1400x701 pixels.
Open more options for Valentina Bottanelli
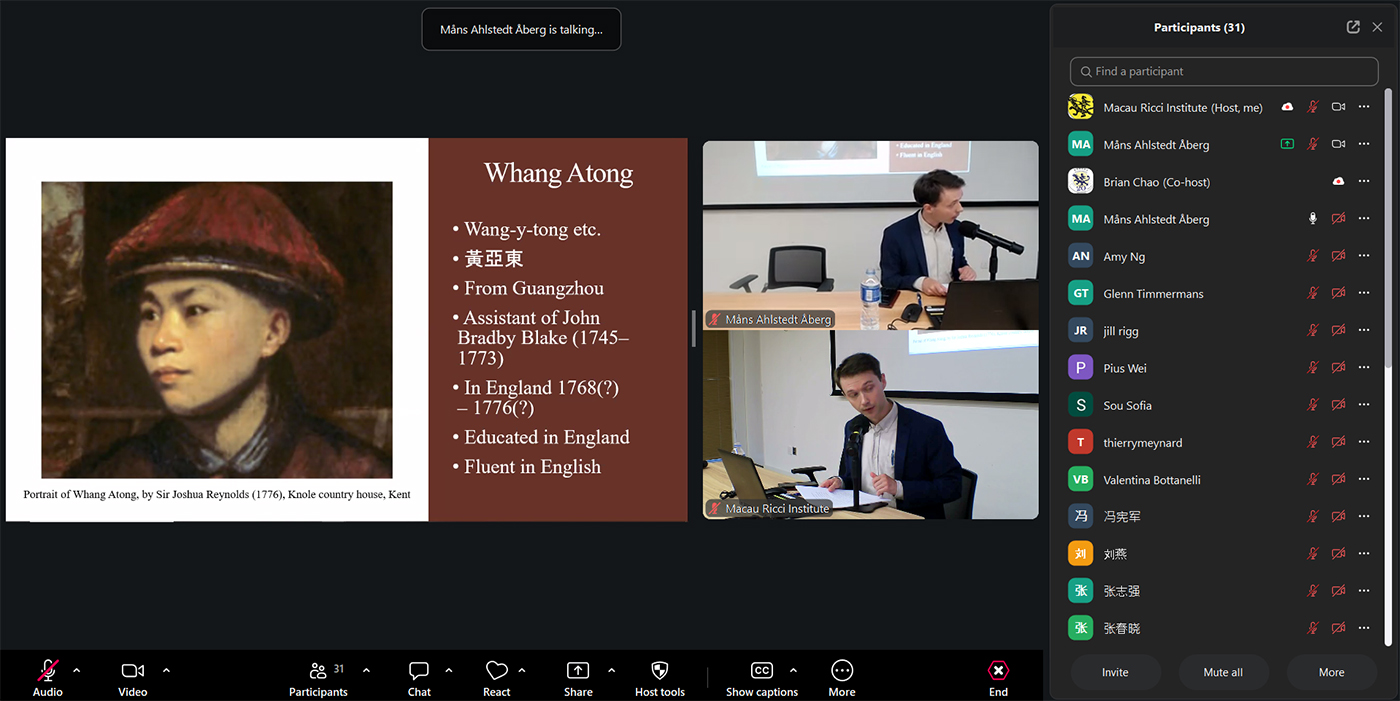[1364, 480]
